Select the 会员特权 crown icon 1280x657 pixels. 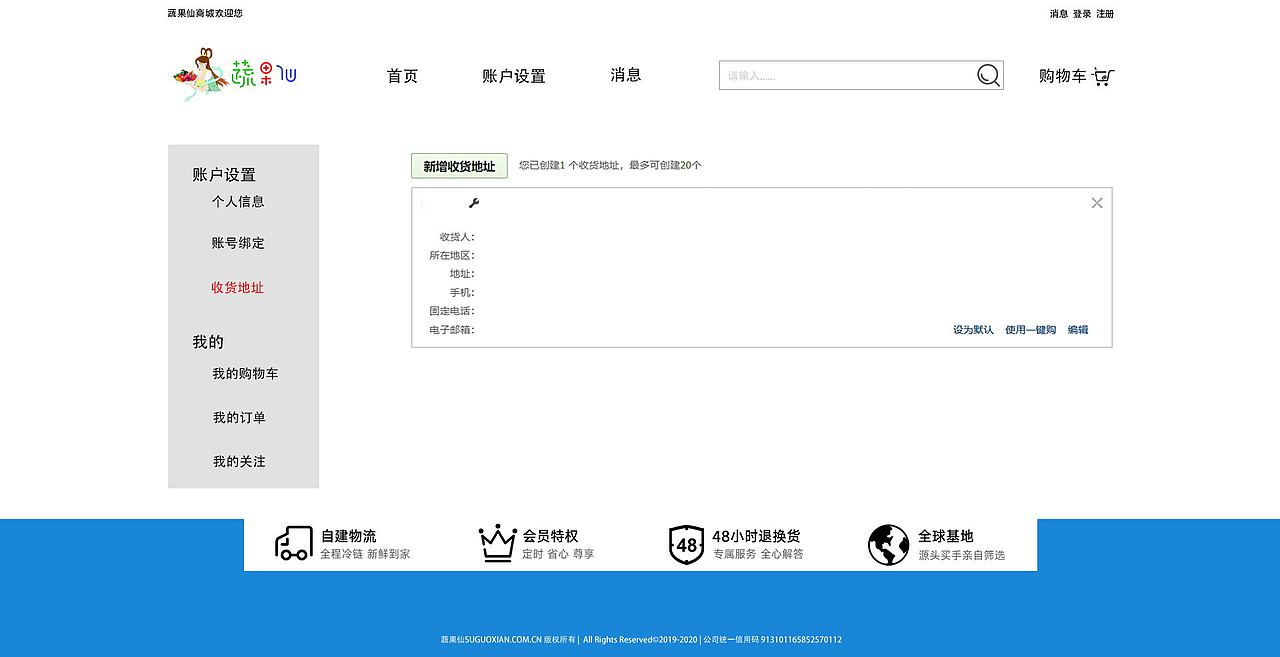(496, 543)
